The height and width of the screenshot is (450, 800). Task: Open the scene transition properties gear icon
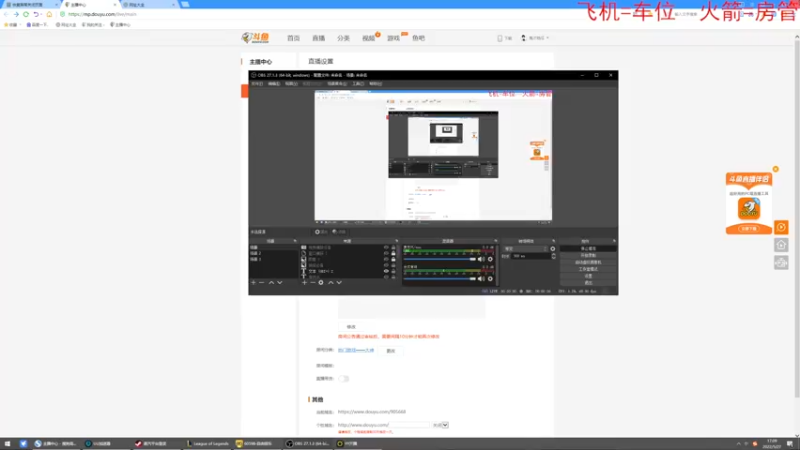[553, 249]
